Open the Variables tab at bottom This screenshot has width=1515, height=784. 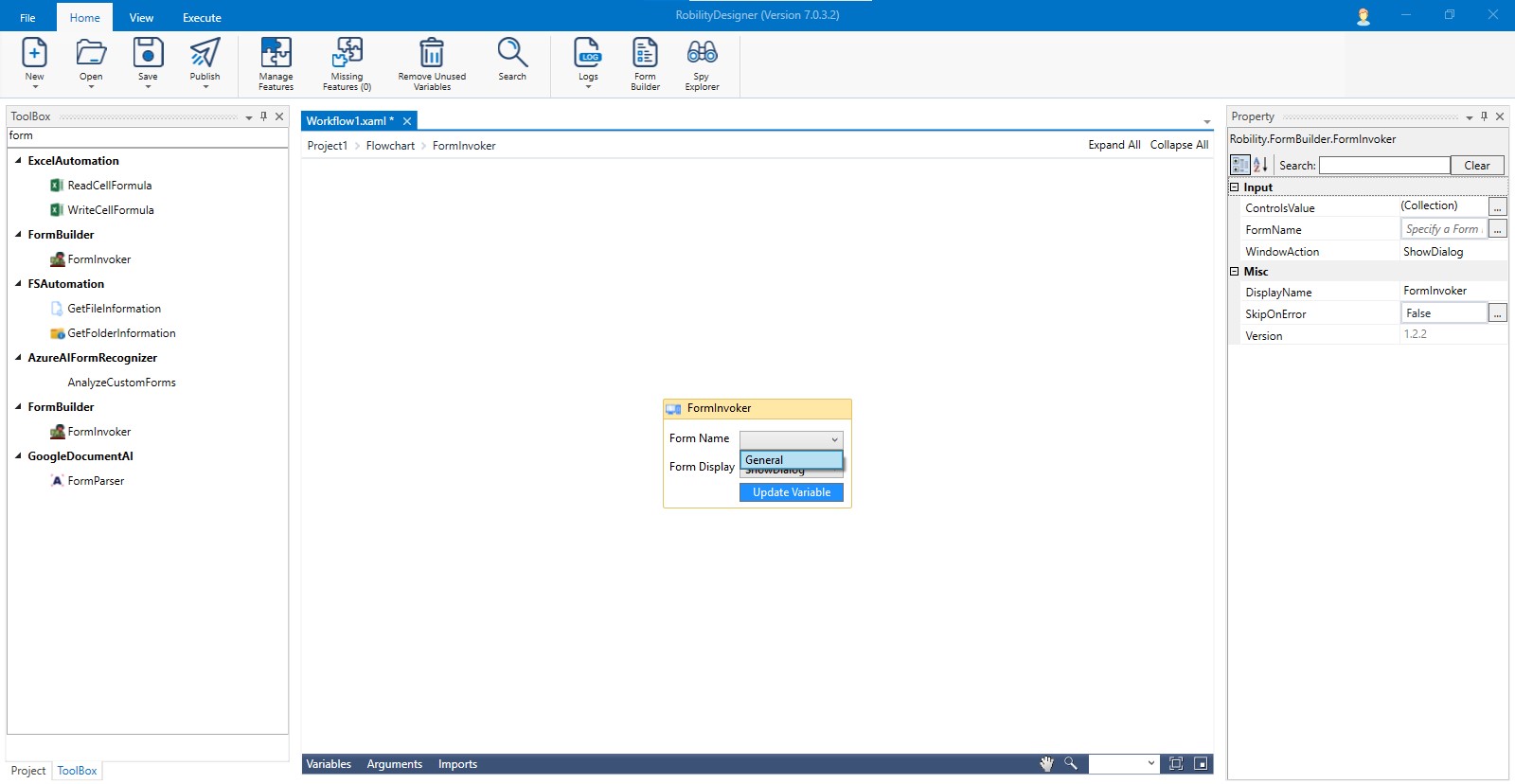[329, 764]
